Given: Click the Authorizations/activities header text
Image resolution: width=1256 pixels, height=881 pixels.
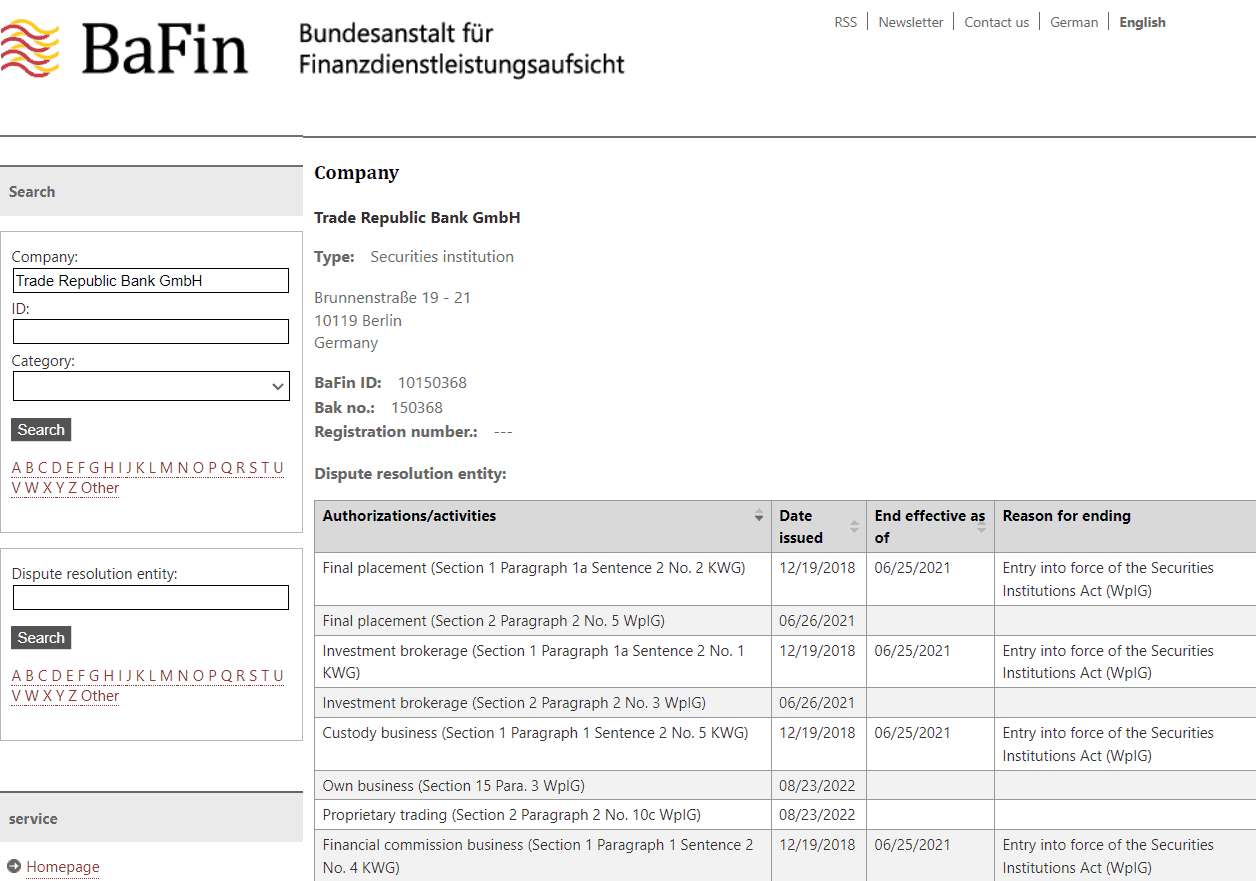Looking at the screenshot, I should click(x=409, y=516).
